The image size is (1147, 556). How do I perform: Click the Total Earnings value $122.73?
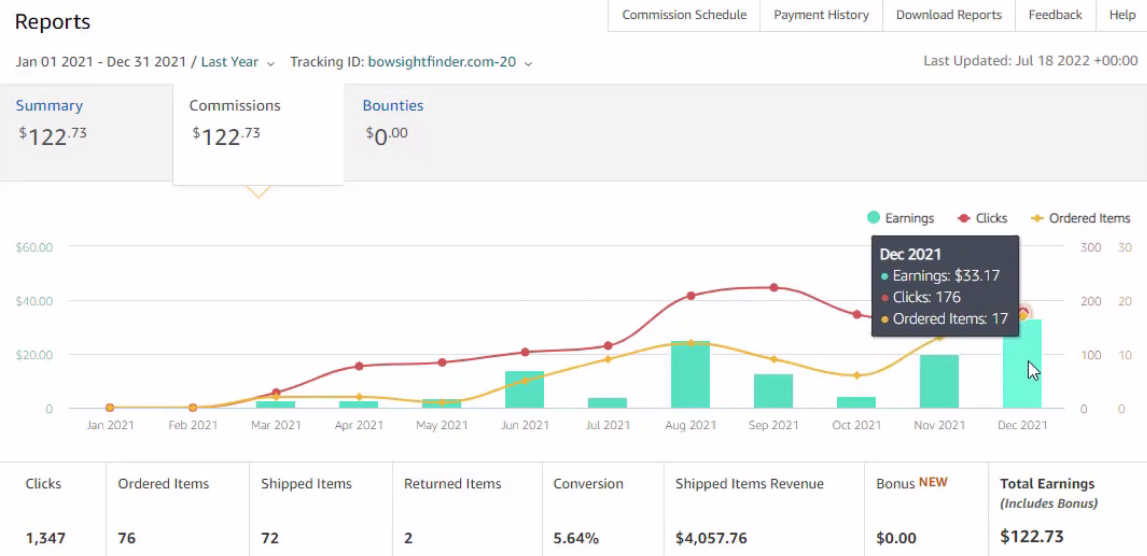1031,536
